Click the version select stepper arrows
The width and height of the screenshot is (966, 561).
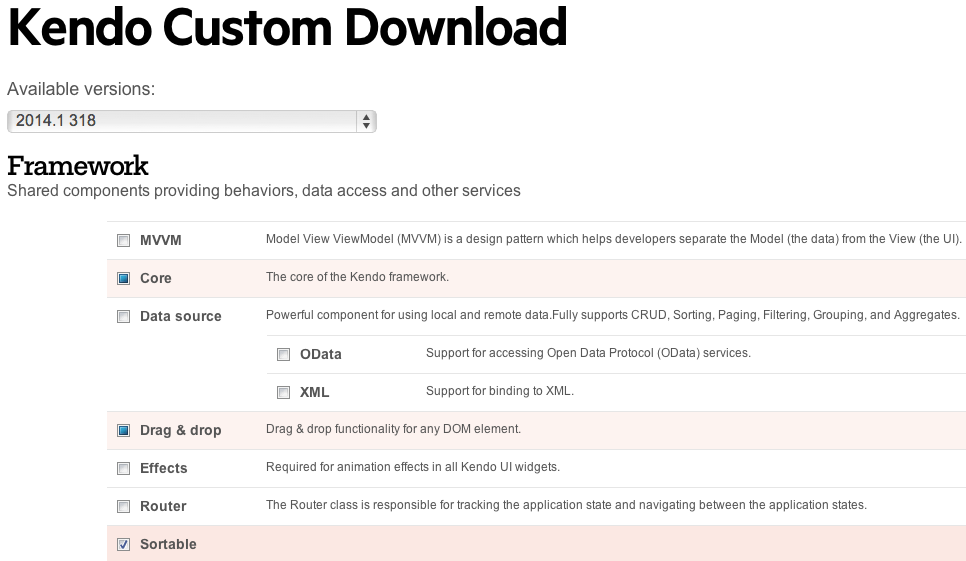tap(366, 121)
